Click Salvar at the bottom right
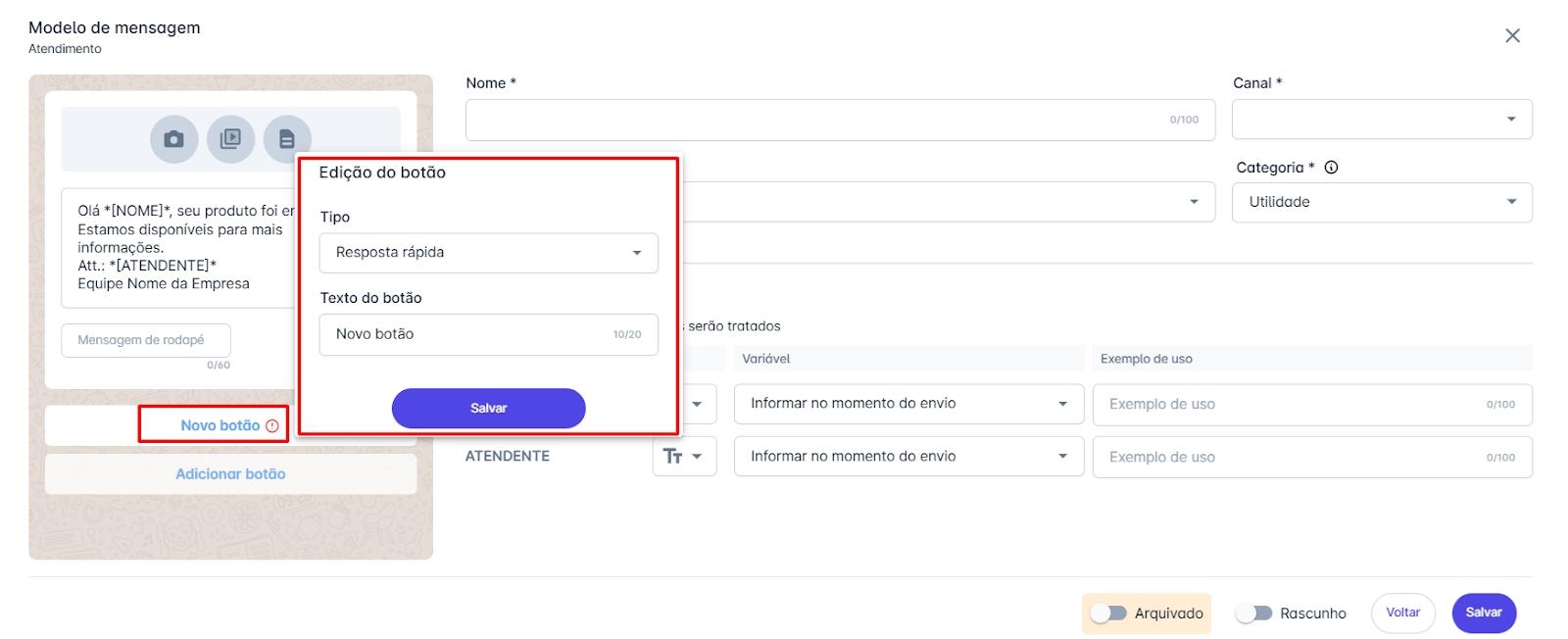The image size is (1568, 639). coord(1483,613)
